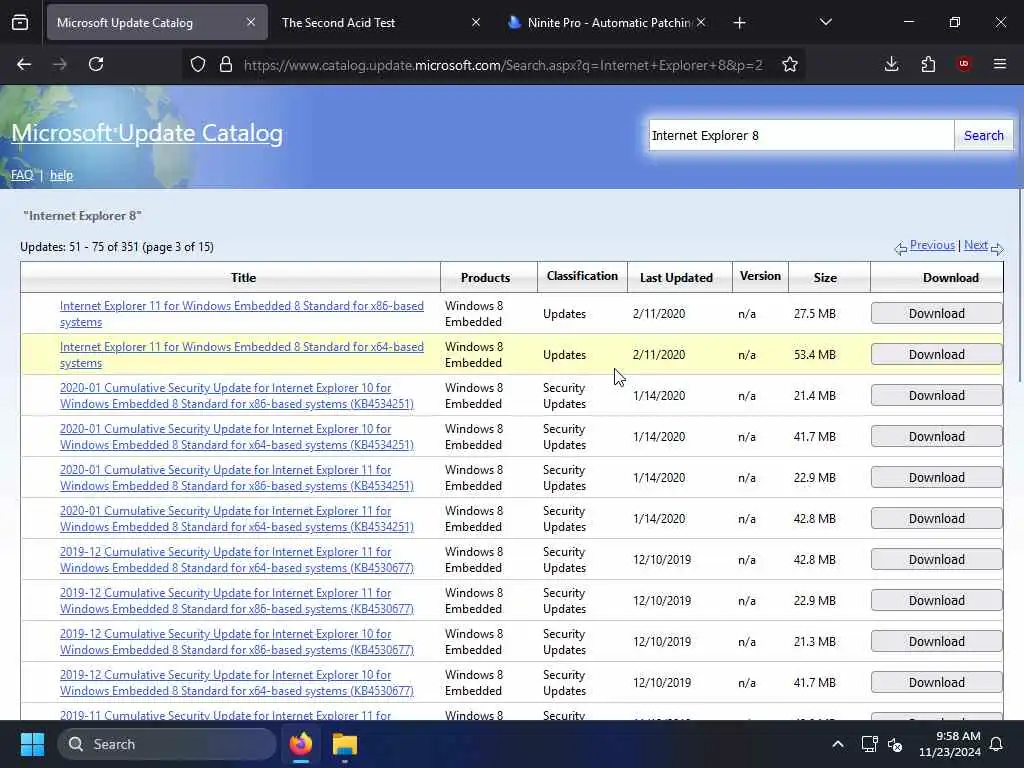The height and width of the screenshot is (768, 1024).
Task: Close the Ninite Pro tab
Action: click(701, 22)
